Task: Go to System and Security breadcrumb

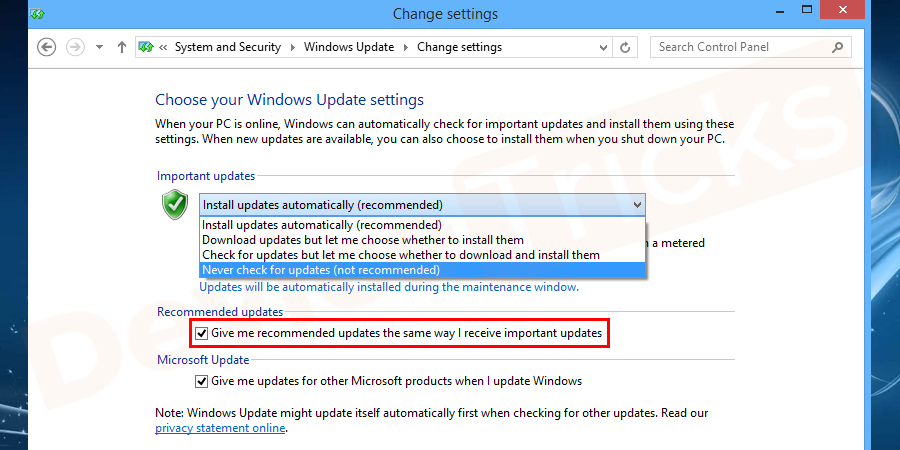Action: click(229, 47)
